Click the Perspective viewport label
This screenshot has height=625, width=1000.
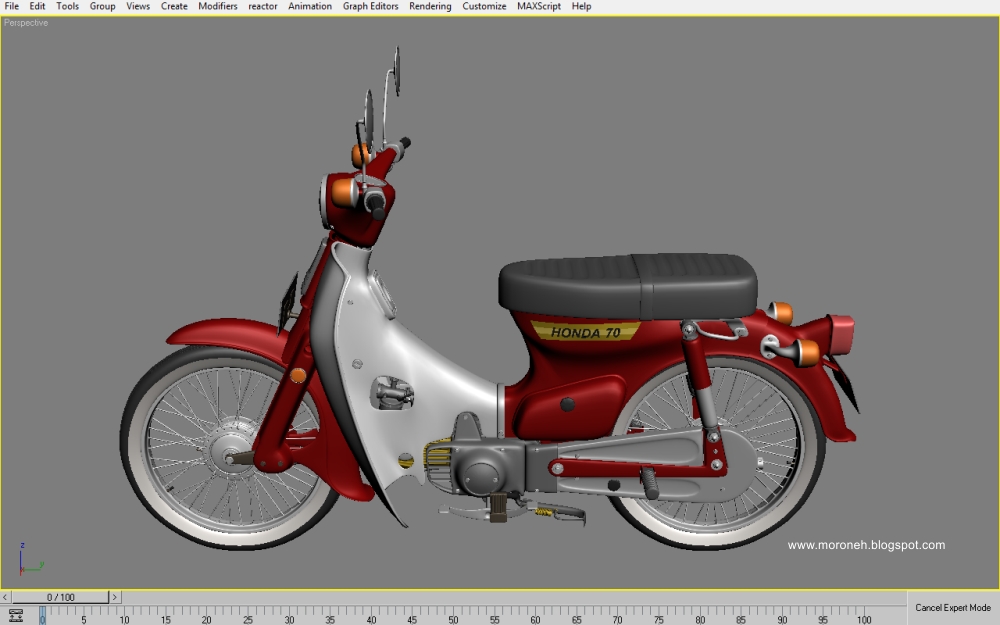26,23
